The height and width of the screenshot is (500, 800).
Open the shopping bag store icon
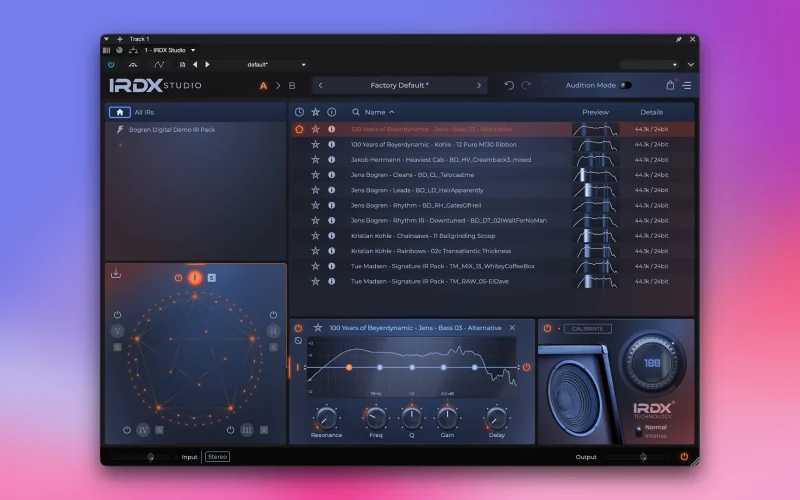click(x=670, y=85)
